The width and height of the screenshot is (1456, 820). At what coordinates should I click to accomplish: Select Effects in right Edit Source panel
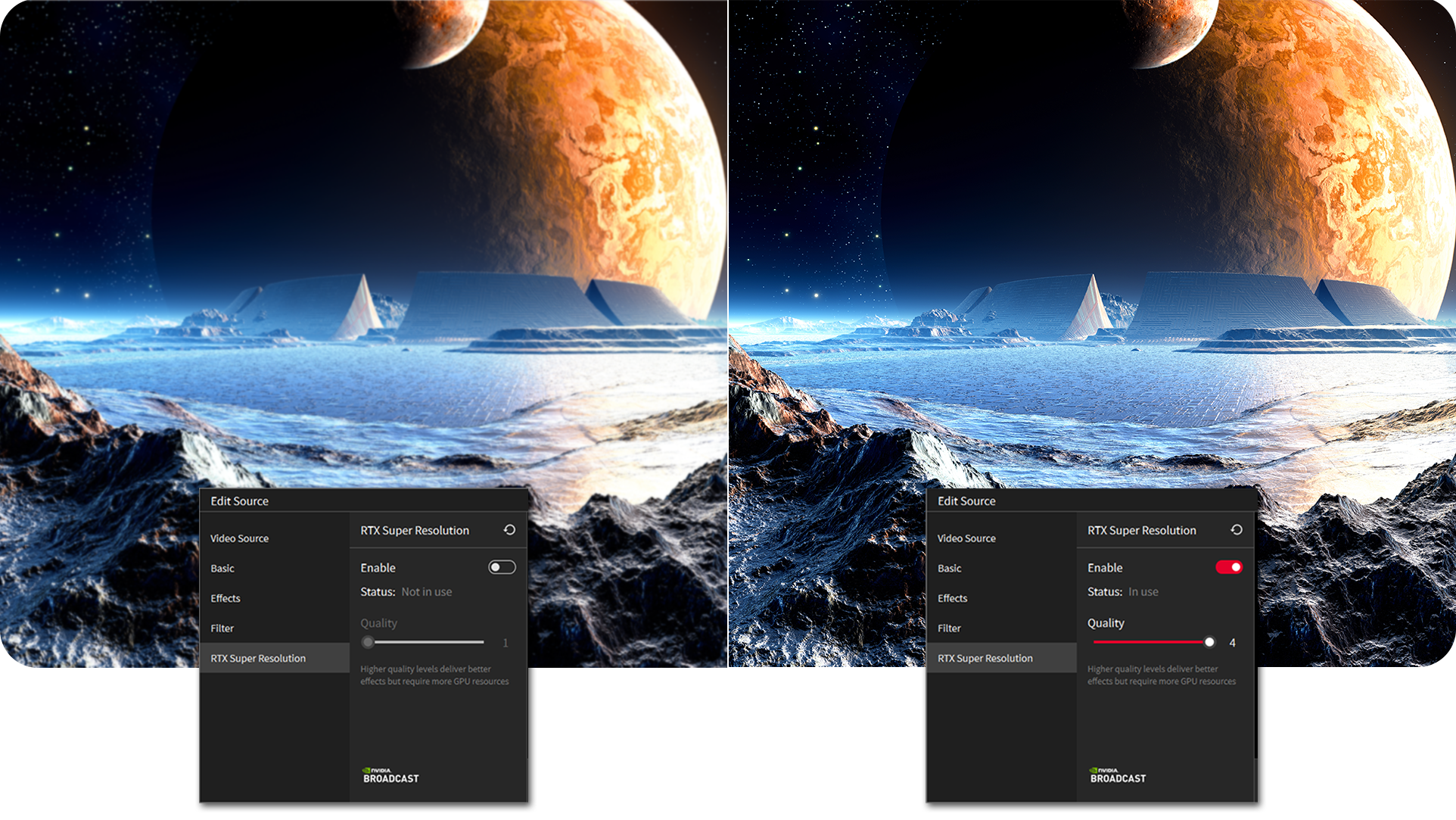pyautogui.click(x=953, y=598)
